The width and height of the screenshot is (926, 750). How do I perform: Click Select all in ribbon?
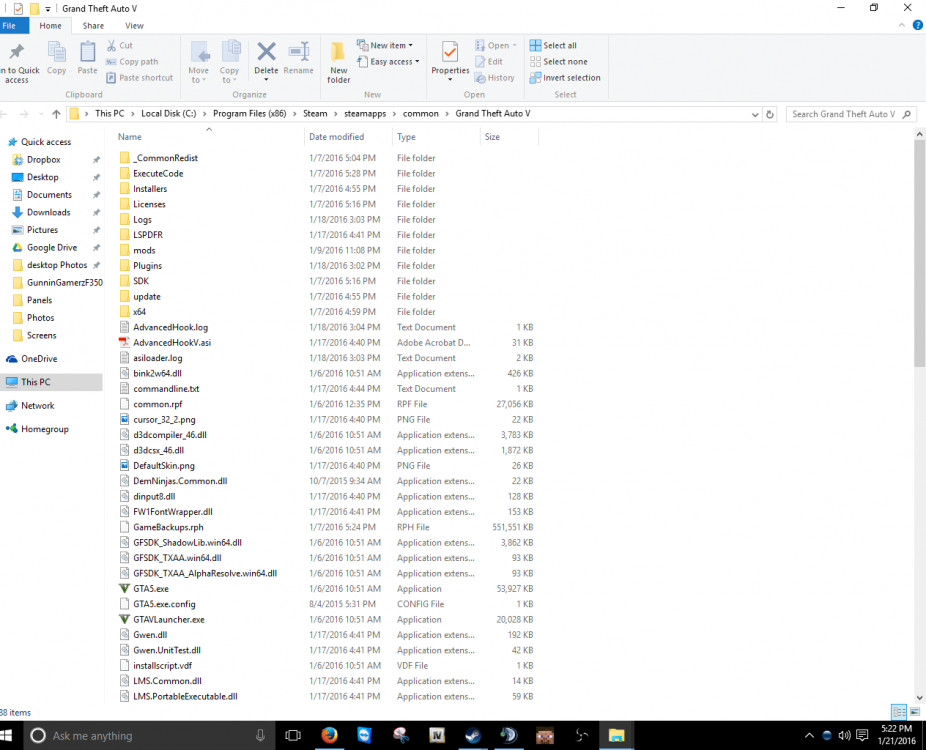[x=553, y=45]
